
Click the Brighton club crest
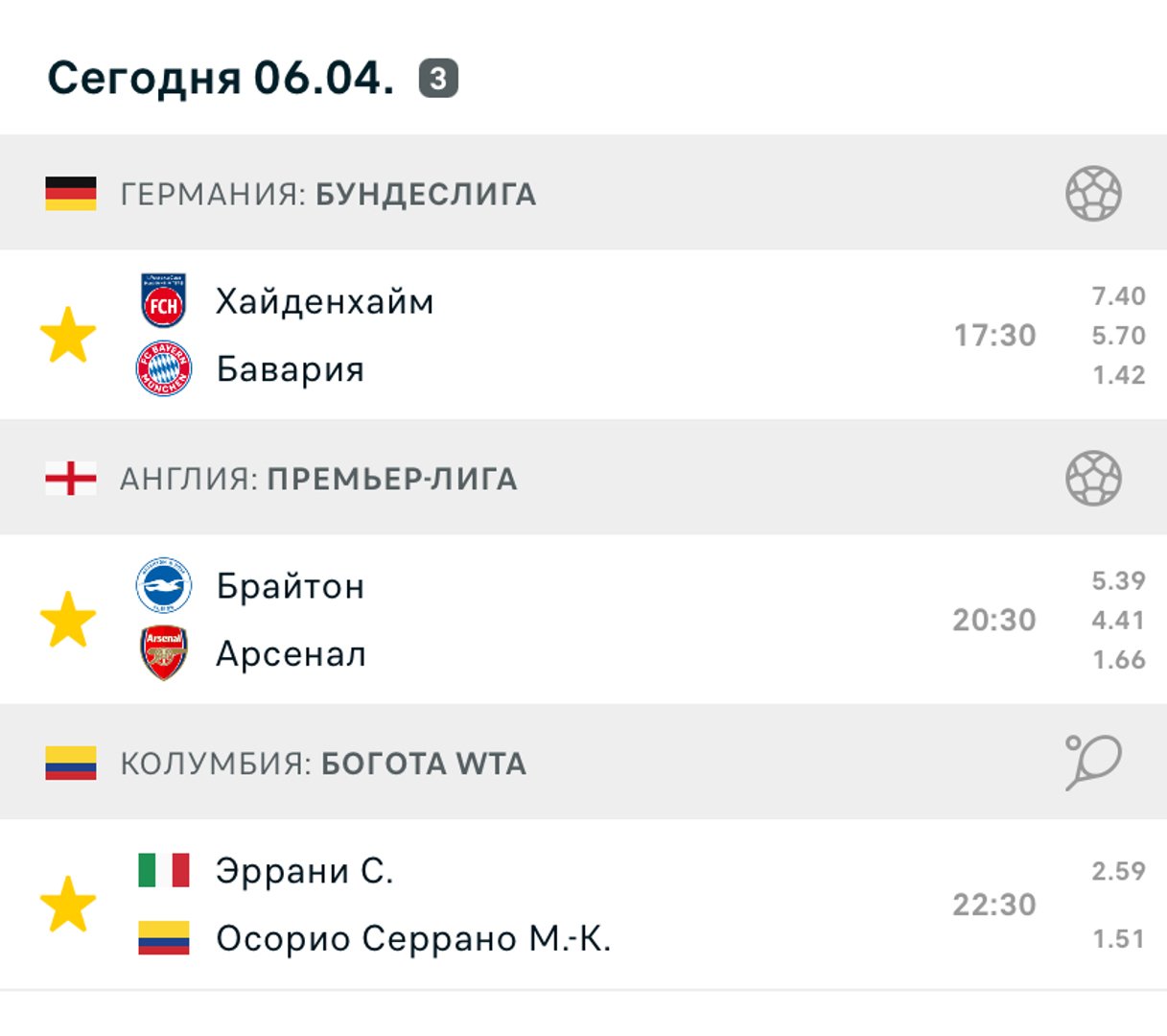coord(164,585)
